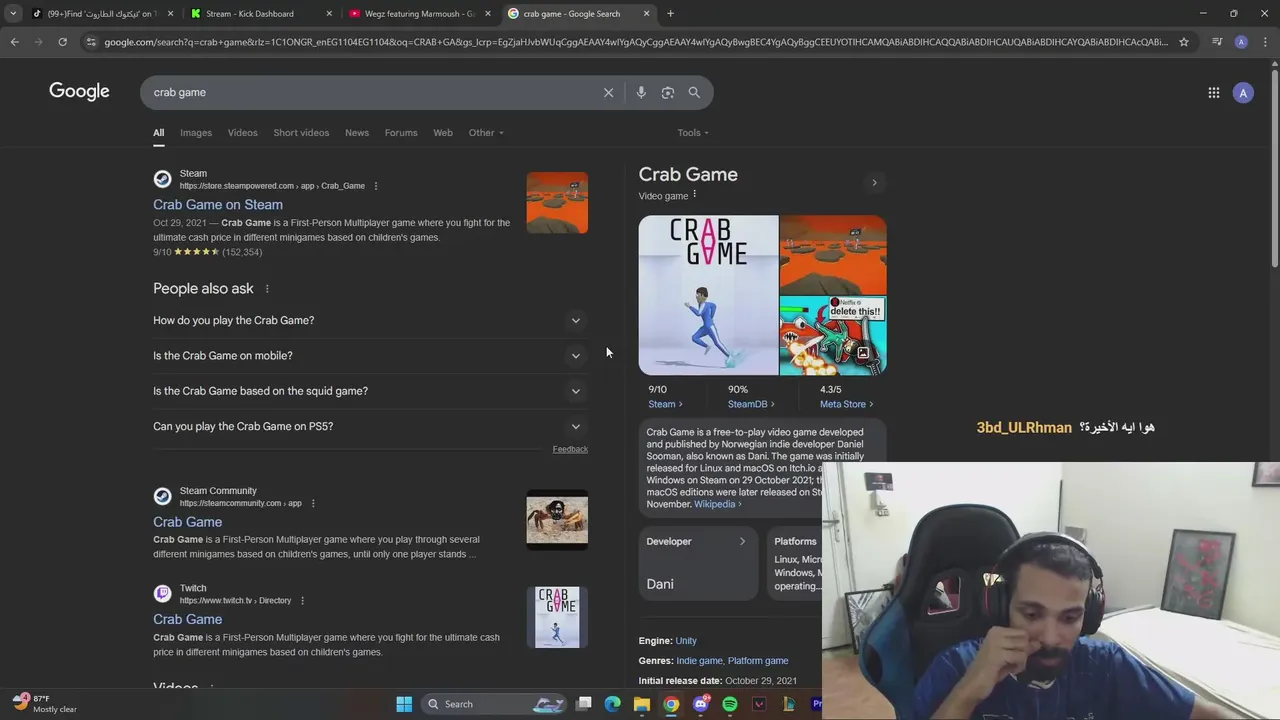1280x720 pixels.
Task: Open the People also ask options menu
Action: [x=267, y=289]
